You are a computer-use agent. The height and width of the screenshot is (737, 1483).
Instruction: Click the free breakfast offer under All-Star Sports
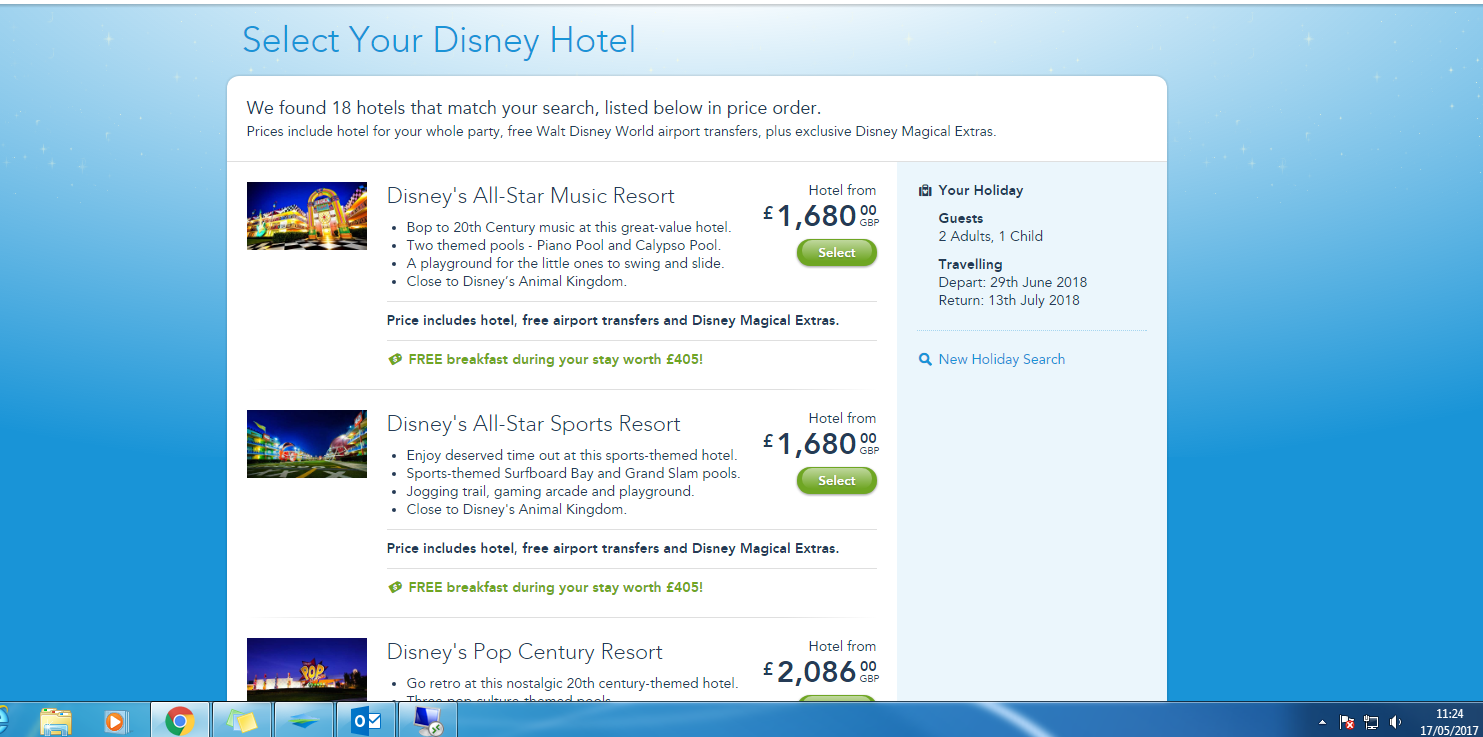click(x=556, y=587)
